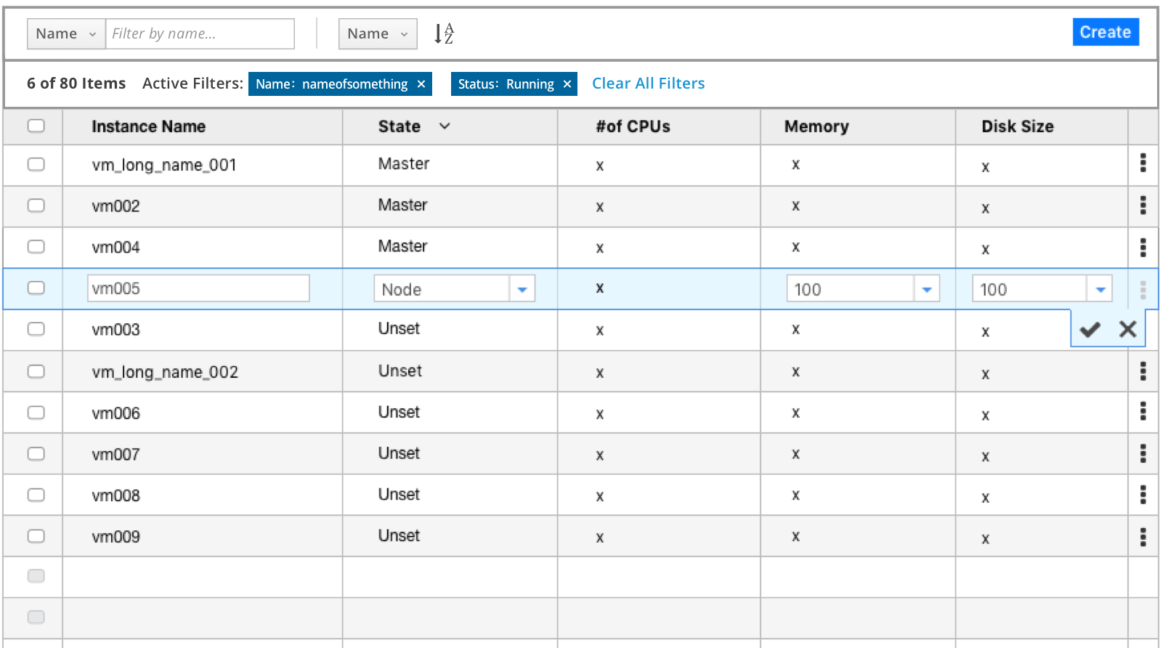Click the Instance Name column header

(x=148, y=126)
